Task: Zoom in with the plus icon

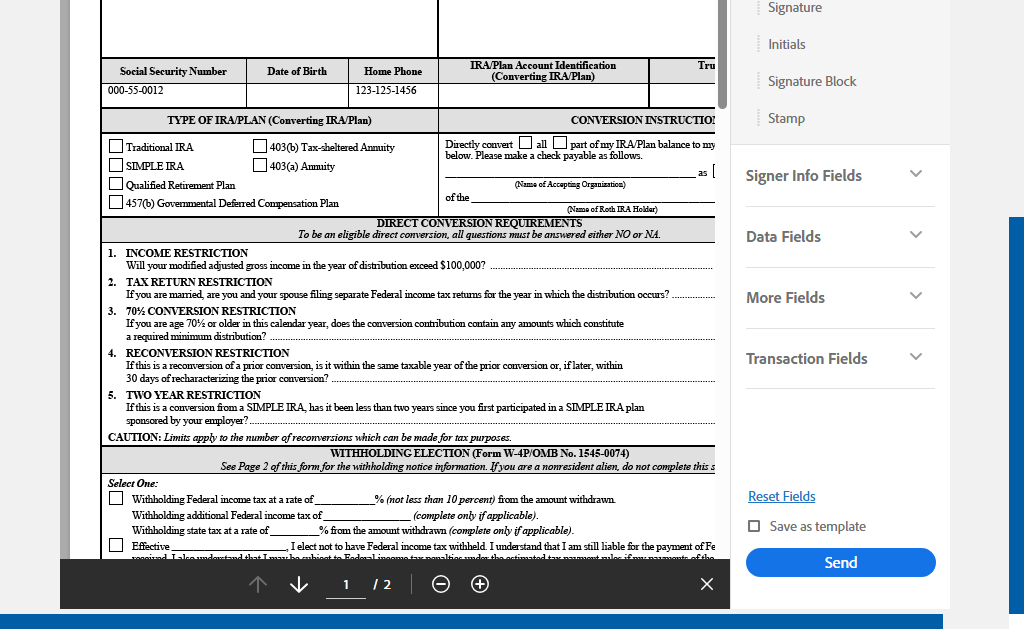Action: pyautogui.click(x=480, y=584)
